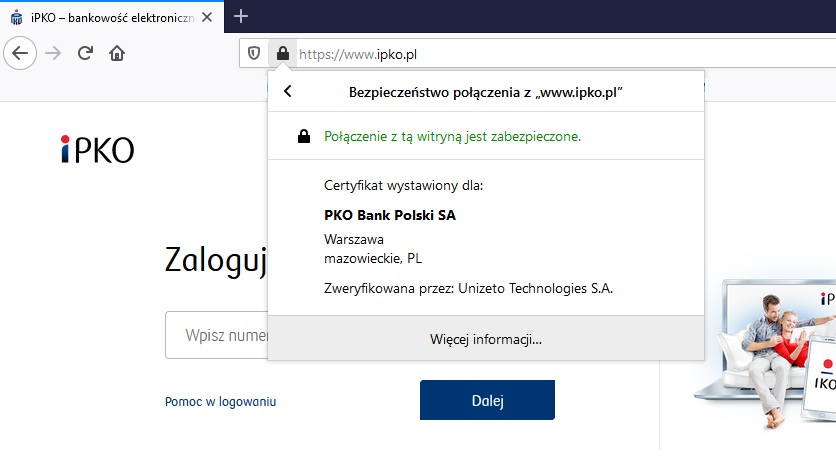Click the Wpisz numer input field

(216, 335)
